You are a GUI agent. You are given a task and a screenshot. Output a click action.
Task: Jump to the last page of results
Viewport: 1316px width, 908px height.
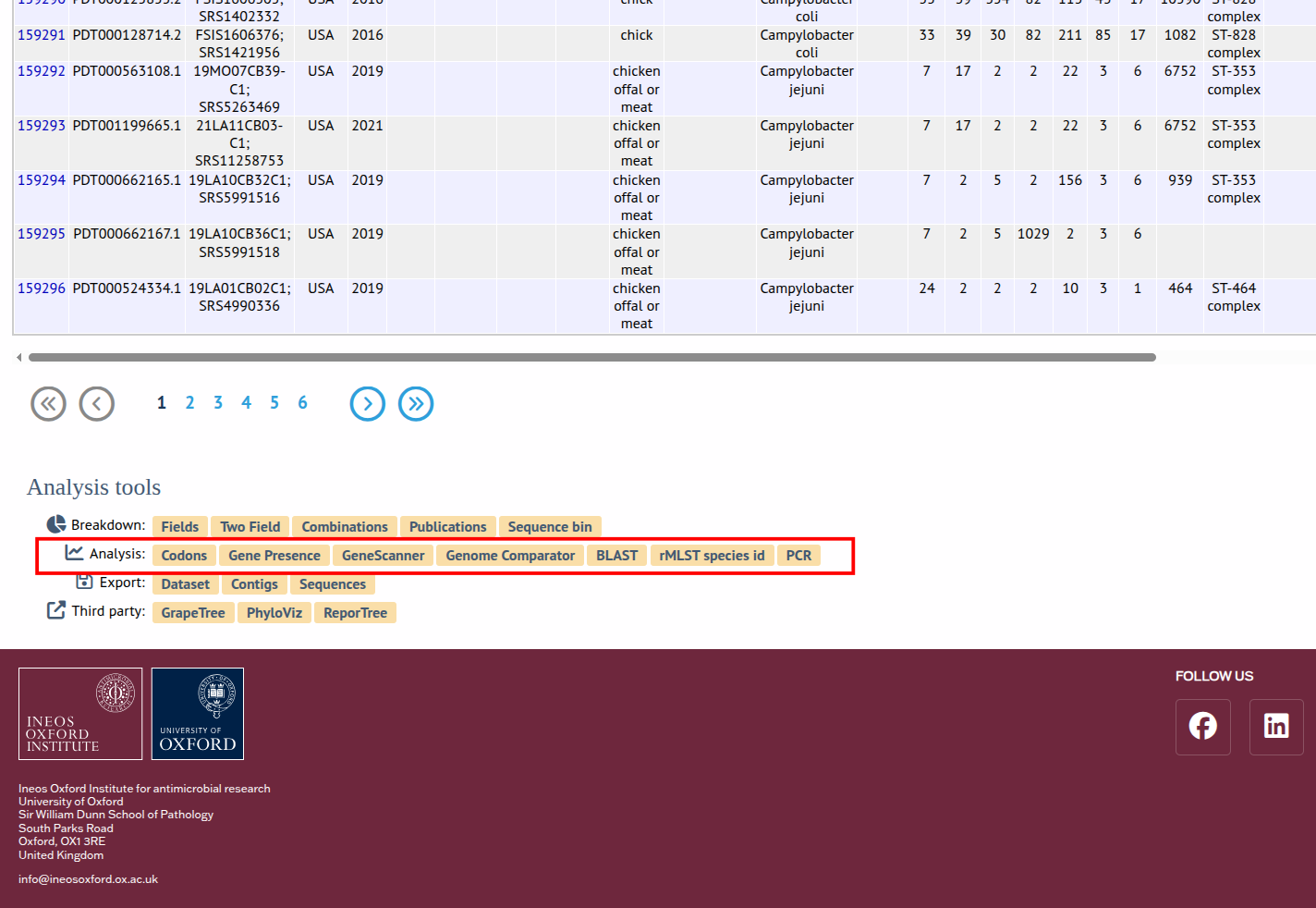click(416, 404)
